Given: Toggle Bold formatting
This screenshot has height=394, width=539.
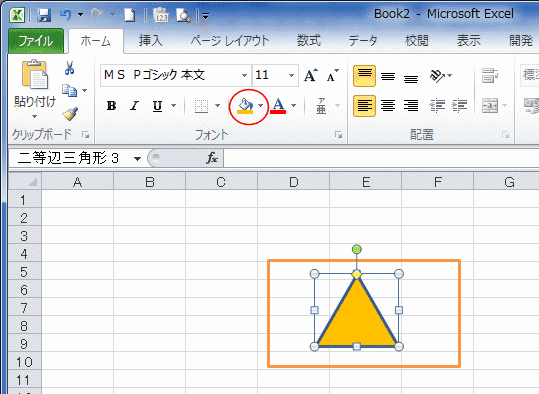Looking at the screenshot, I should (x=111, y=106).
